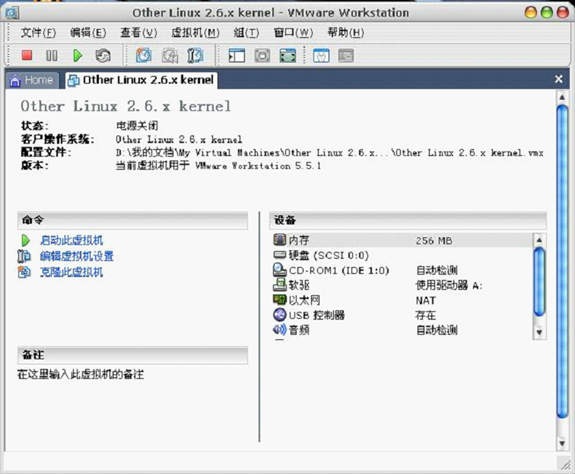Click the CD-ROM1 drive icon
The height and width of the screenshot is (474, 575).
coord(279,270)
